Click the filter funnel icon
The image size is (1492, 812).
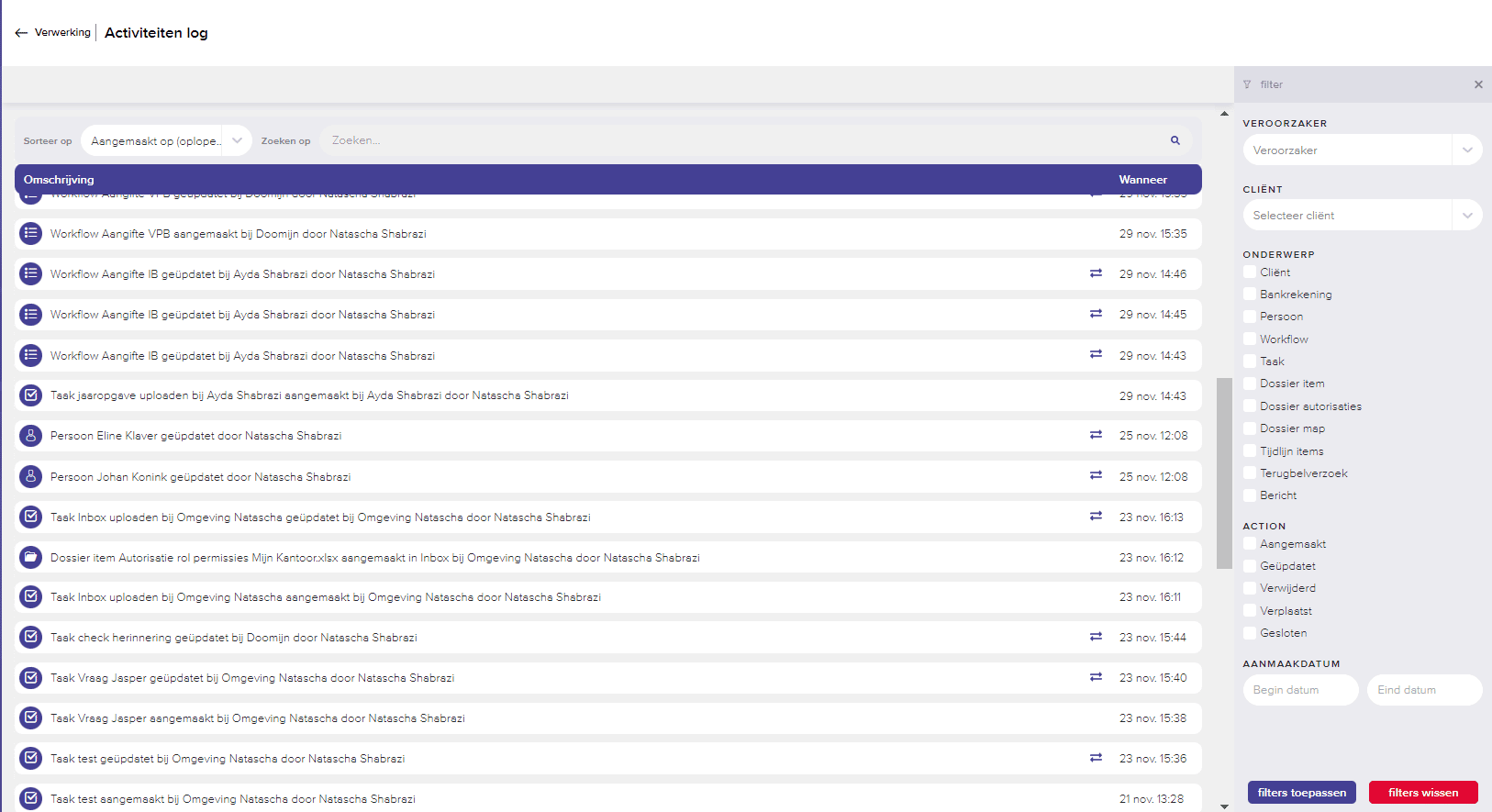point(1247,84)
